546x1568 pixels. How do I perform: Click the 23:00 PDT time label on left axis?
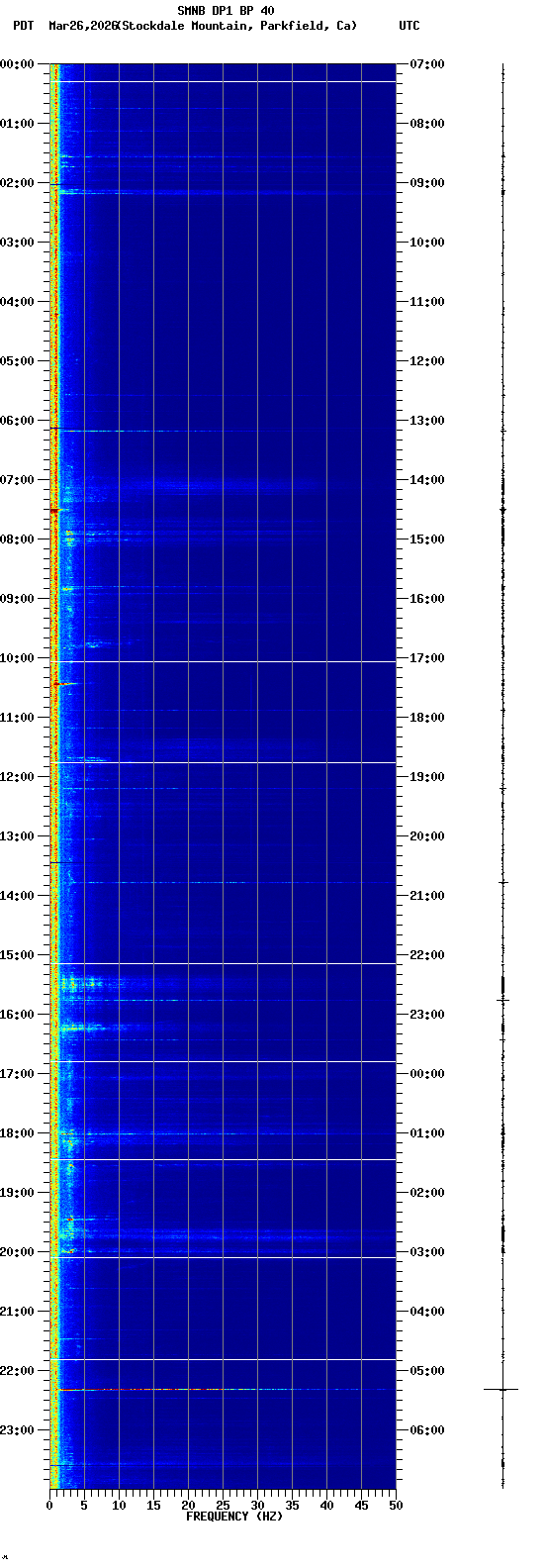click(x=17, y=1429)
